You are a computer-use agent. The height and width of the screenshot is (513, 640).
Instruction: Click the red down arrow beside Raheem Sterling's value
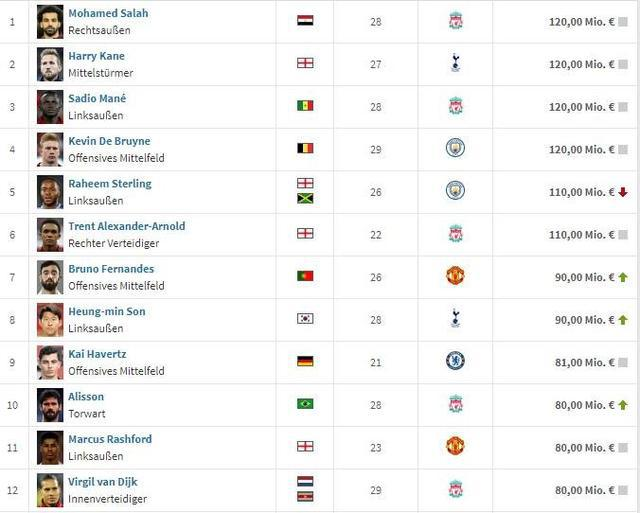(623, 192)
